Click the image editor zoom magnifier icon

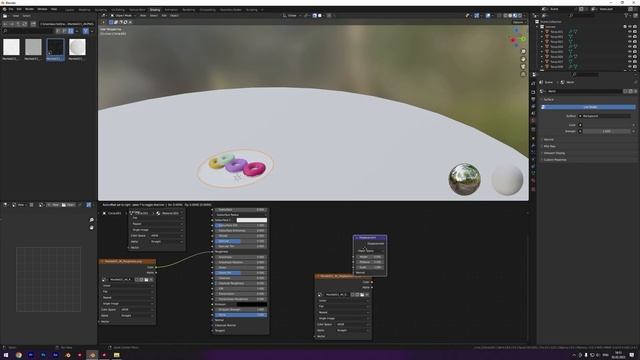91,220
